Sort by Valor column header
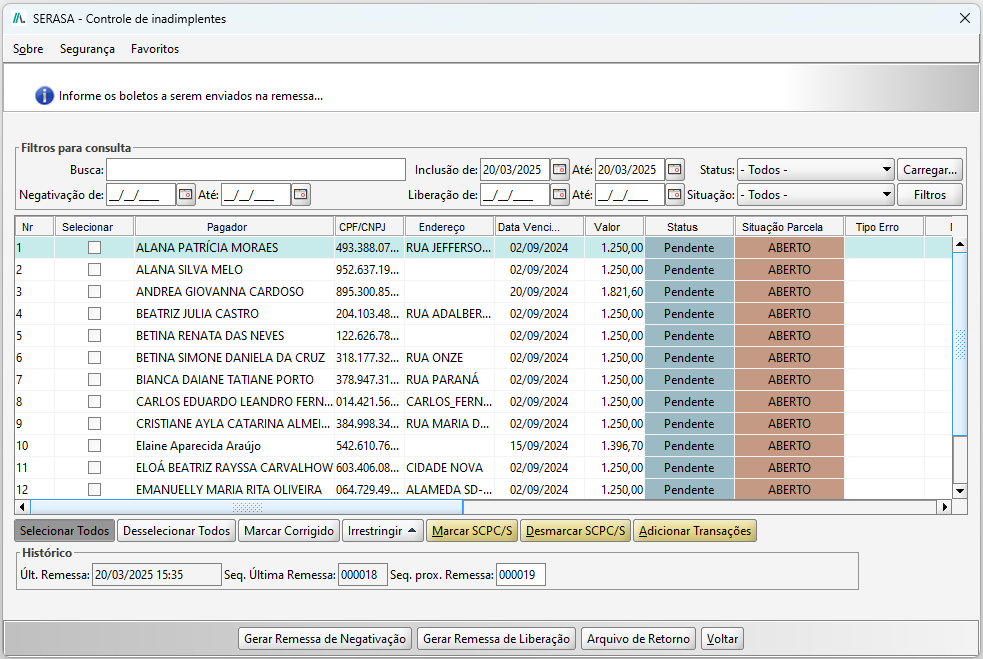983x659 pixels. point(614,227)
